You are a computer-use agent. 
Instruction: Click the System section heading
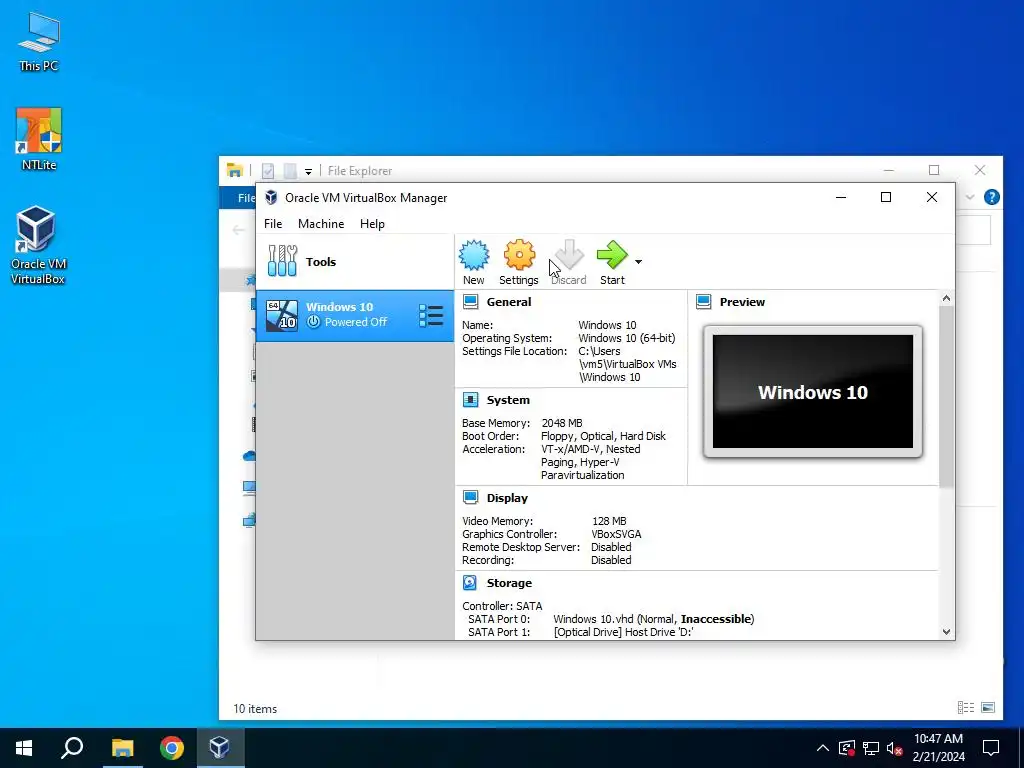coord(508,400)
